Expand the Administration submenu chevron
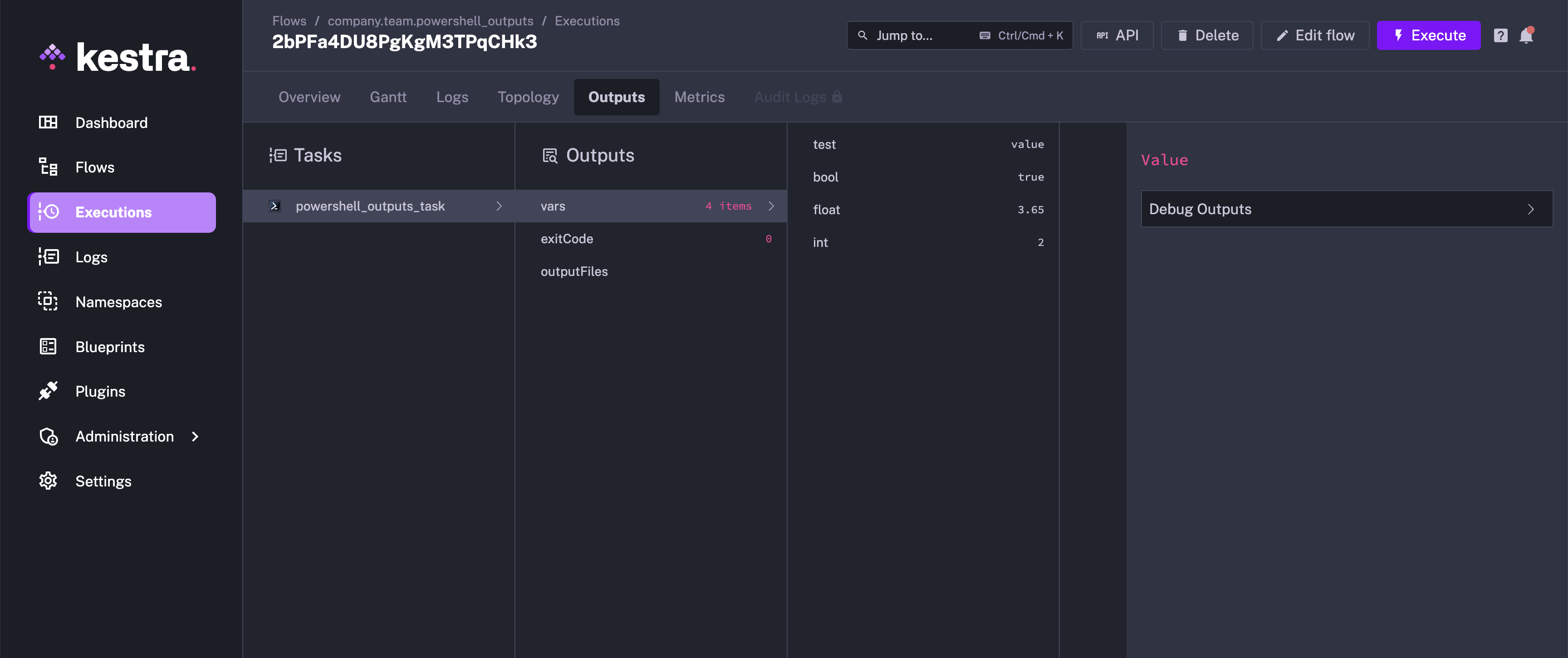Screen dimensions: 1568x658 [195, 436]
